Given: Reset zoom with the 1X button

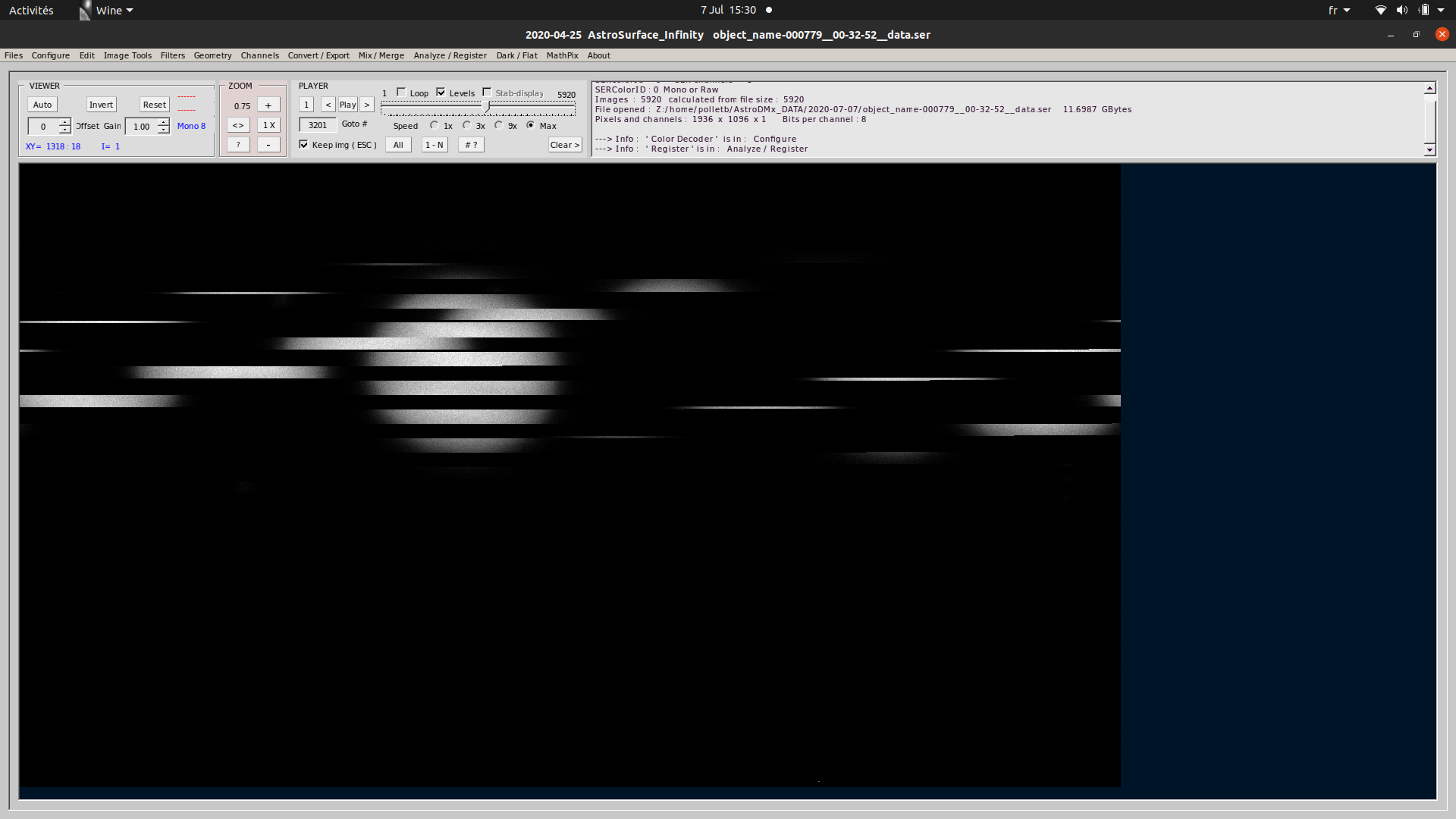Looking at the screenshot, I should (x=268, y=125).
